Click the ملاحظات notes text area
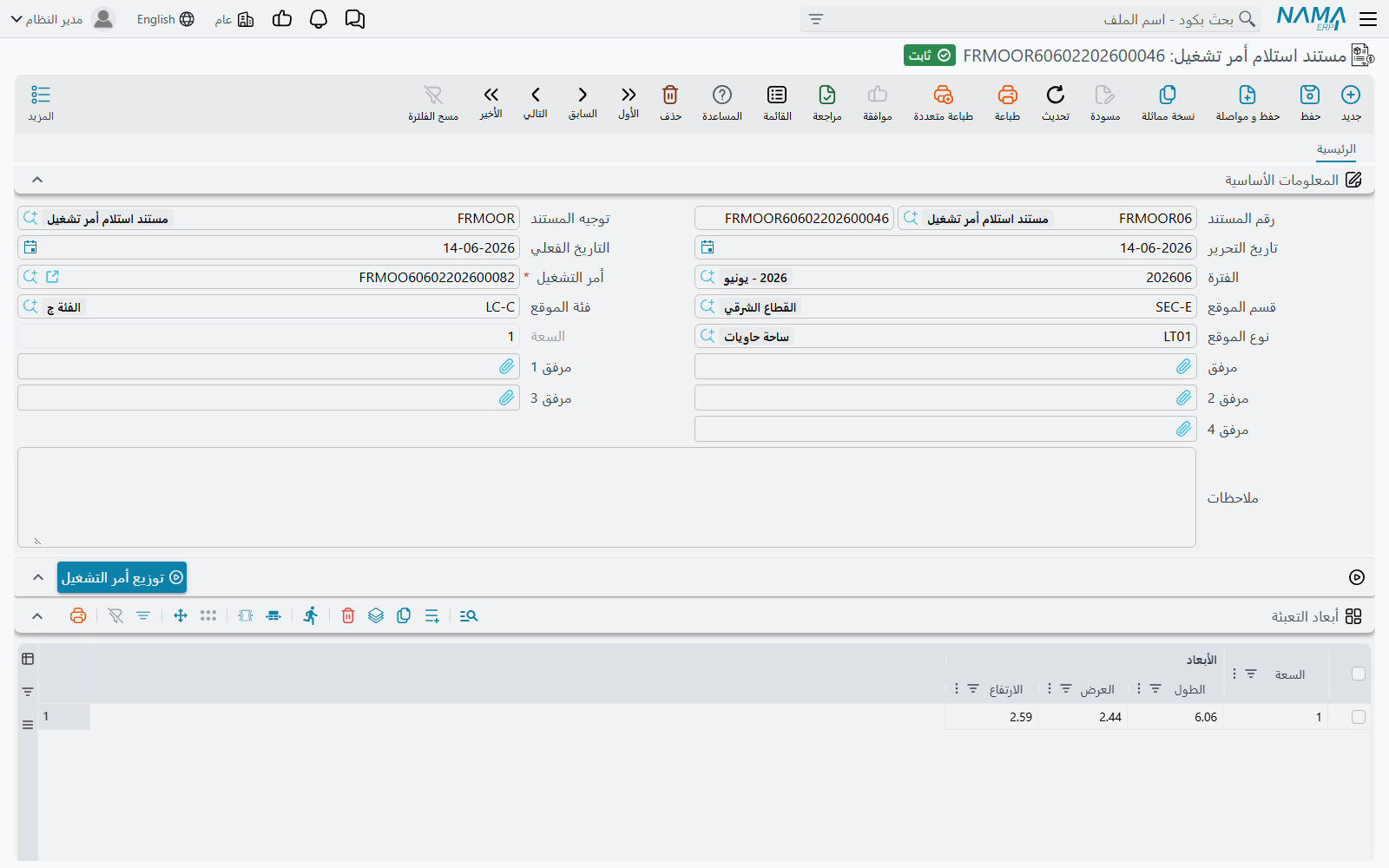Viewport: 1389px width, 868px height. [607, 497]
